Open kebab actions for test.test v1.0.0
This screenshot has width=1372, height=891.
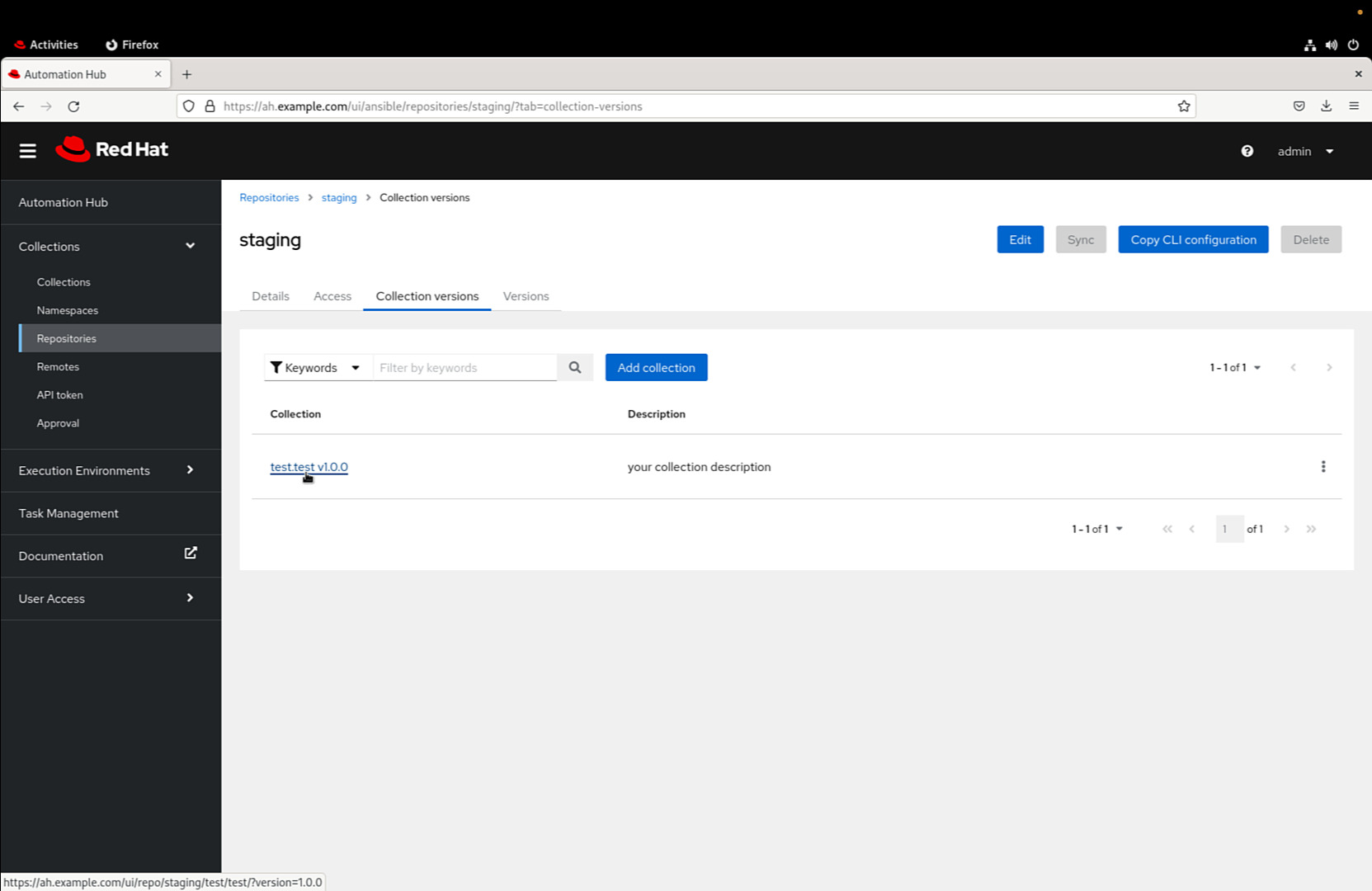[1322, 466]
